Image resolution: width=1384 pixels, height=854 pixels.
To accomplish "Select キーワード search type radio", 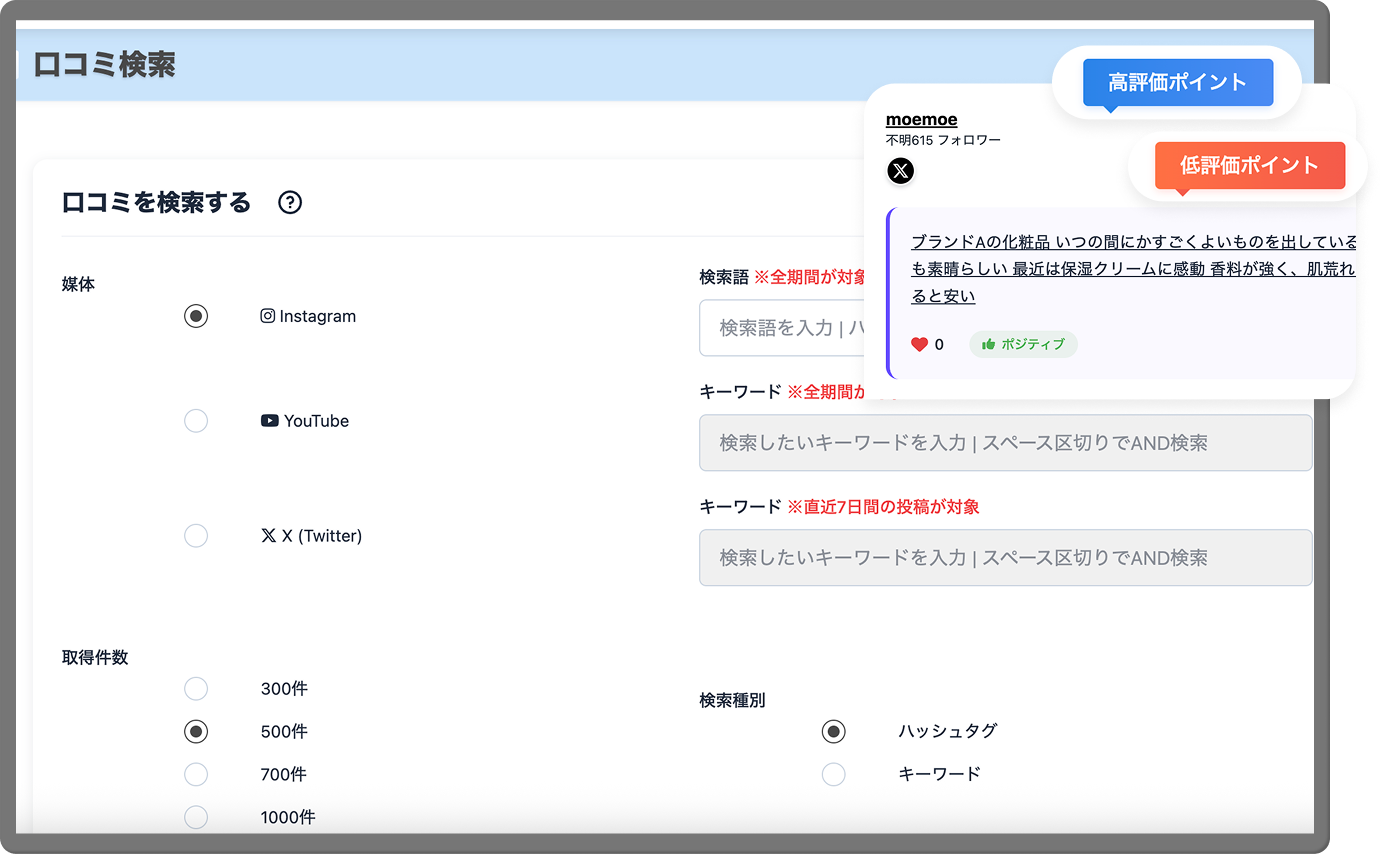I will (833, 774).
